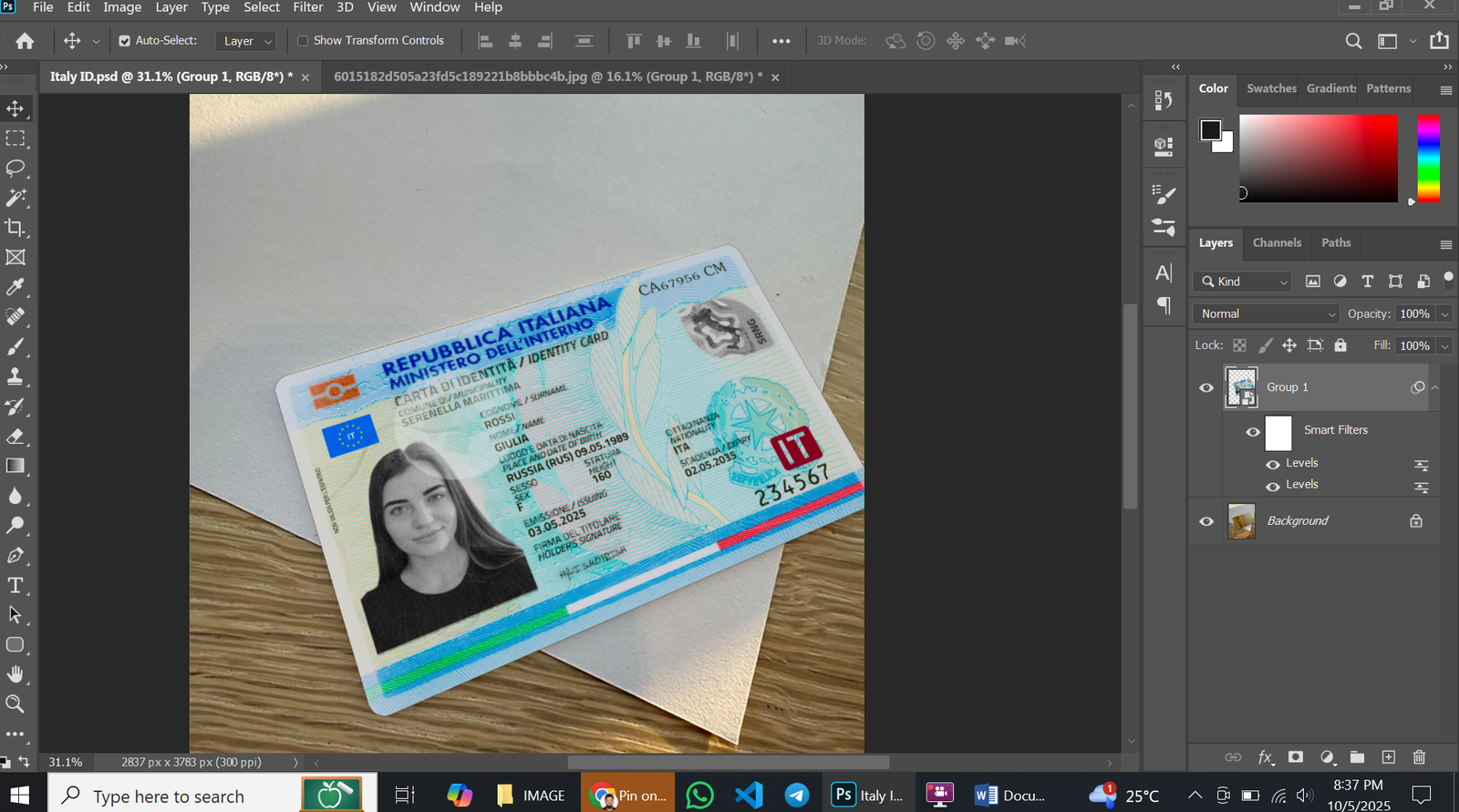Select the Crop tool

coord(16,228)
